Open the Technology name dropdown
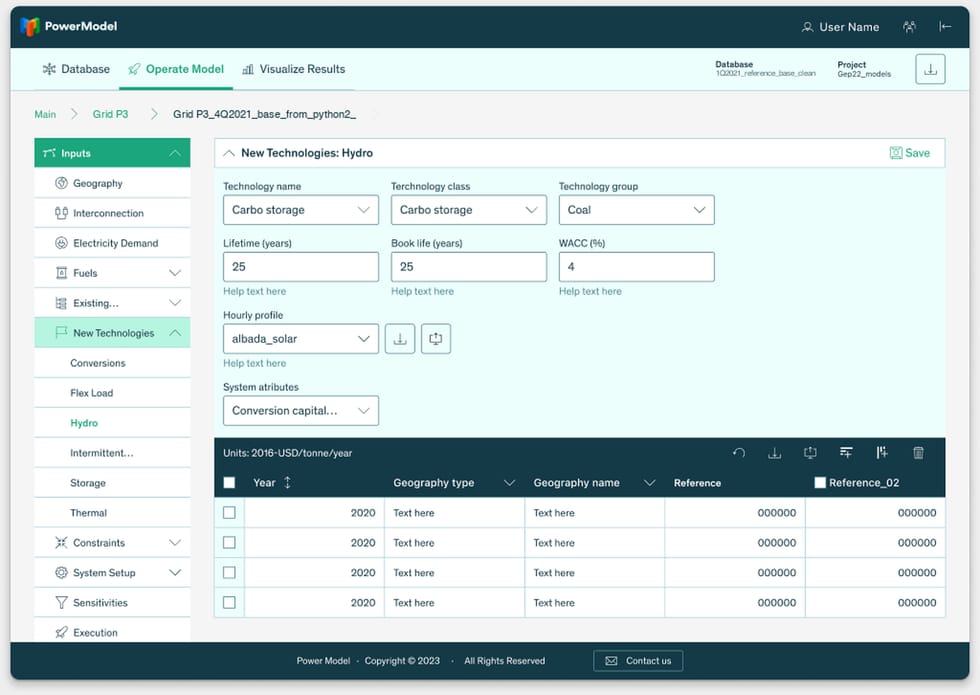Screen dimensions: 980x695 click(301, 210)
